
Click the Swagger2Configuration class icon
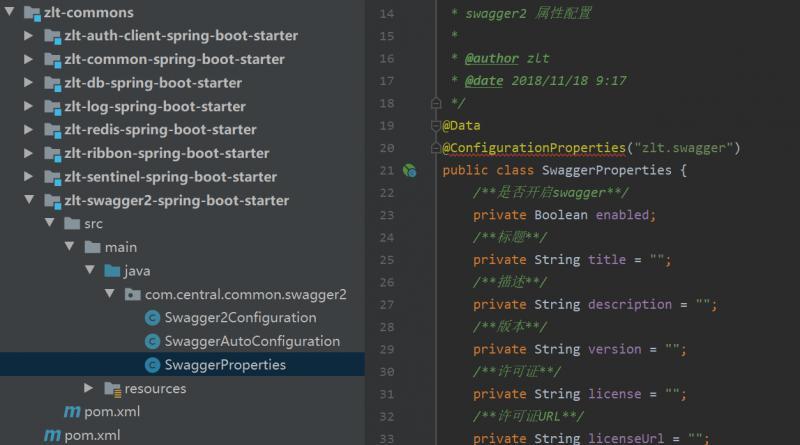tap(153, 318)
